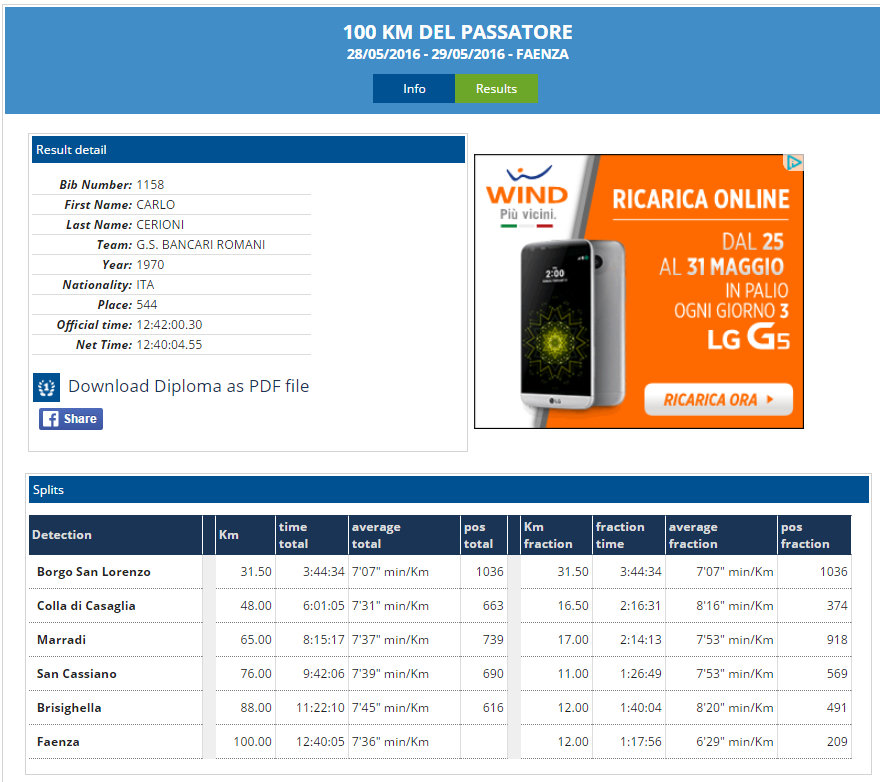Viewport: 880px width, 782px height.
Task: Select the Marradi split row
Action: 63,640
